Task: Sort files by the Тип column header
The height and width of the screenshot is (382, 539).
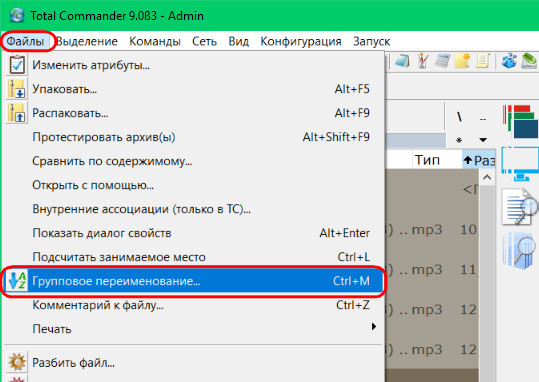Action: click(x=436, y=160)
